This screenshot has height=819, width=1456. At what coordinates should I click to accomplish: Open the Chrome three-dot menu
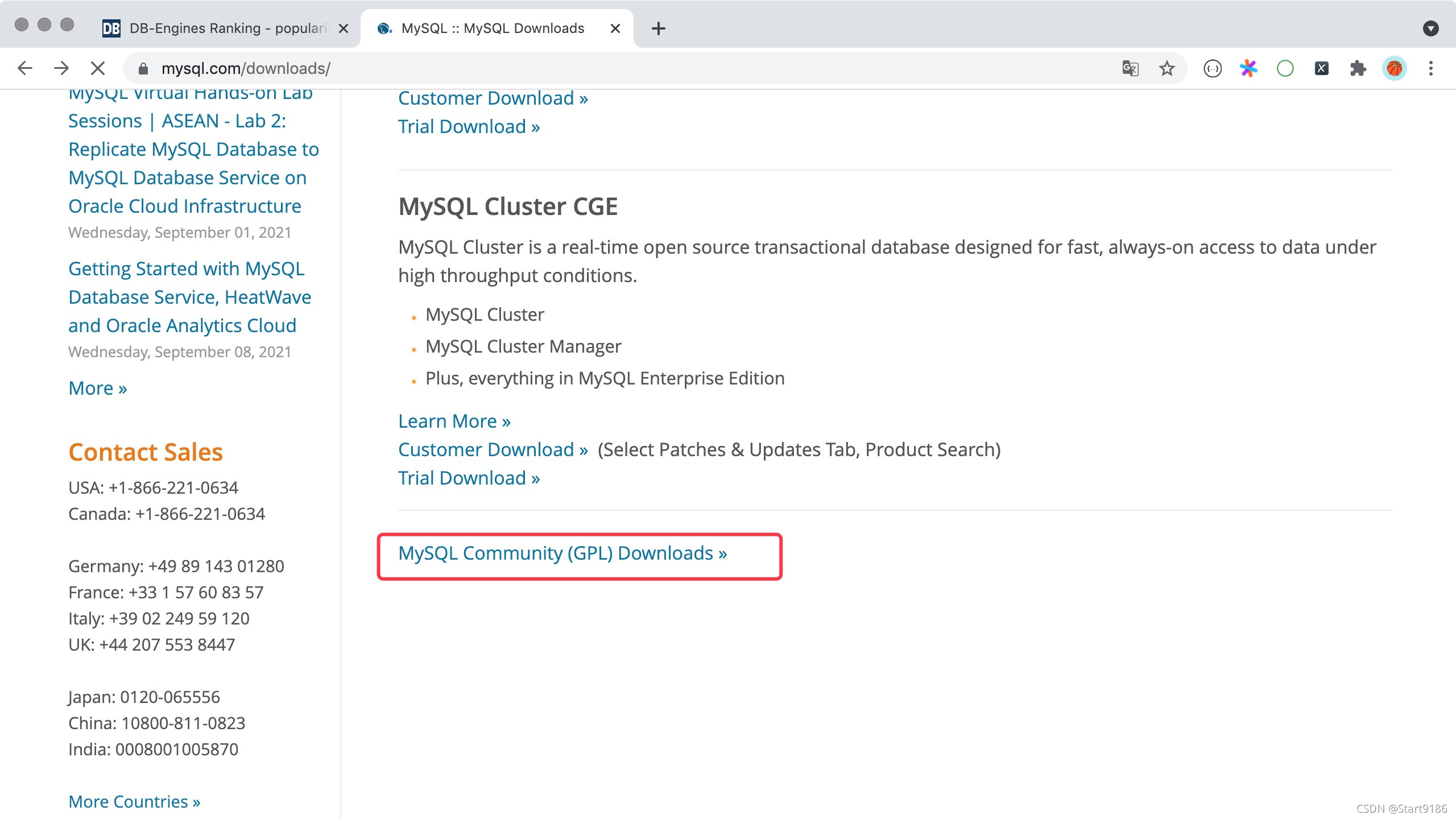point(1431,68)
